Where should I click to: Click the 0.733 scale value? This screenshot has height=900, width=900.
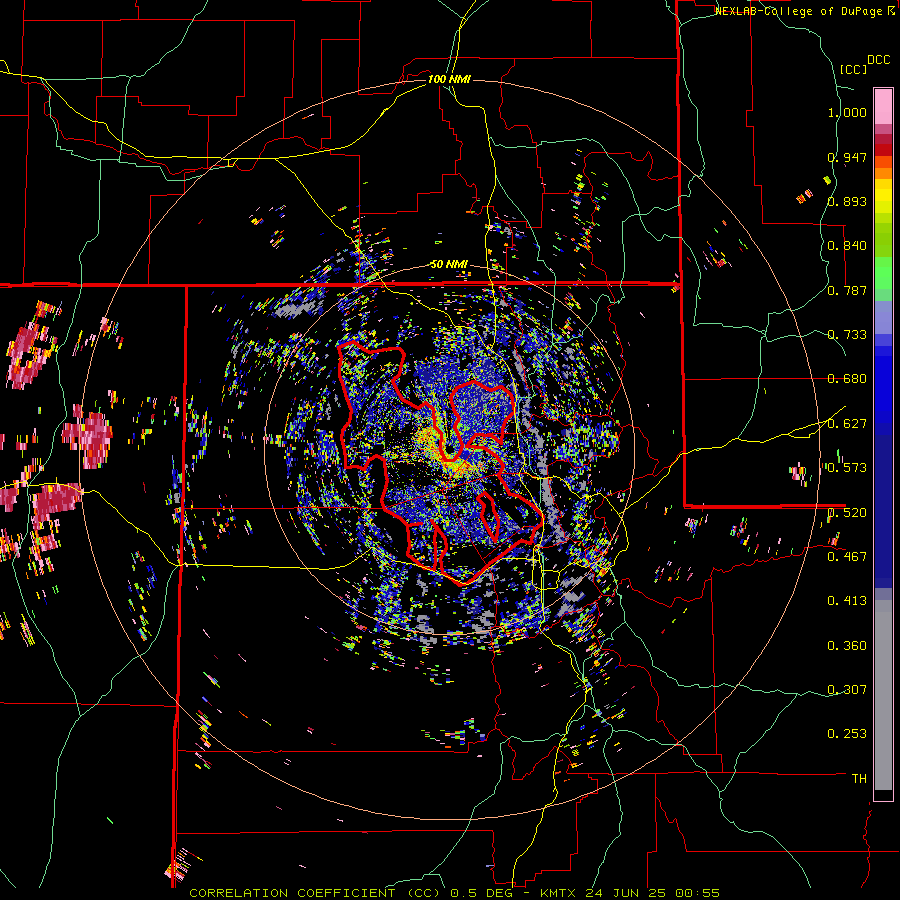point(847,335)
